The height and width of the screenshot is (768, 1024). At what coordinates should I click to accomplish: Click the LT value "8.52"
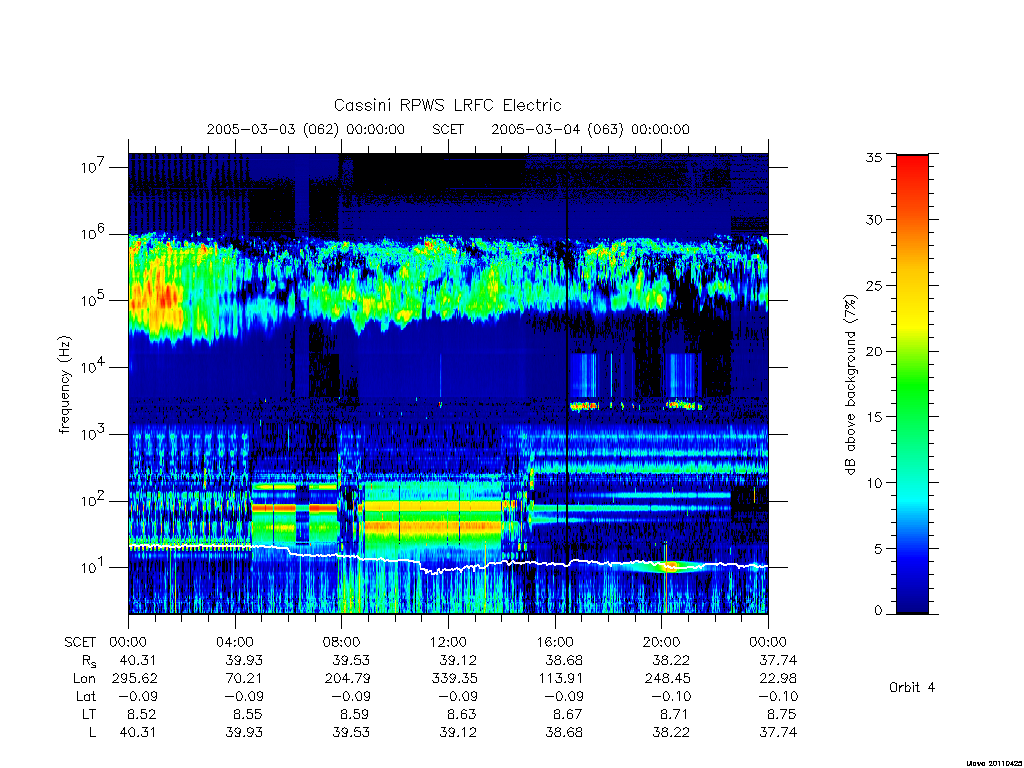pos(142,714)
